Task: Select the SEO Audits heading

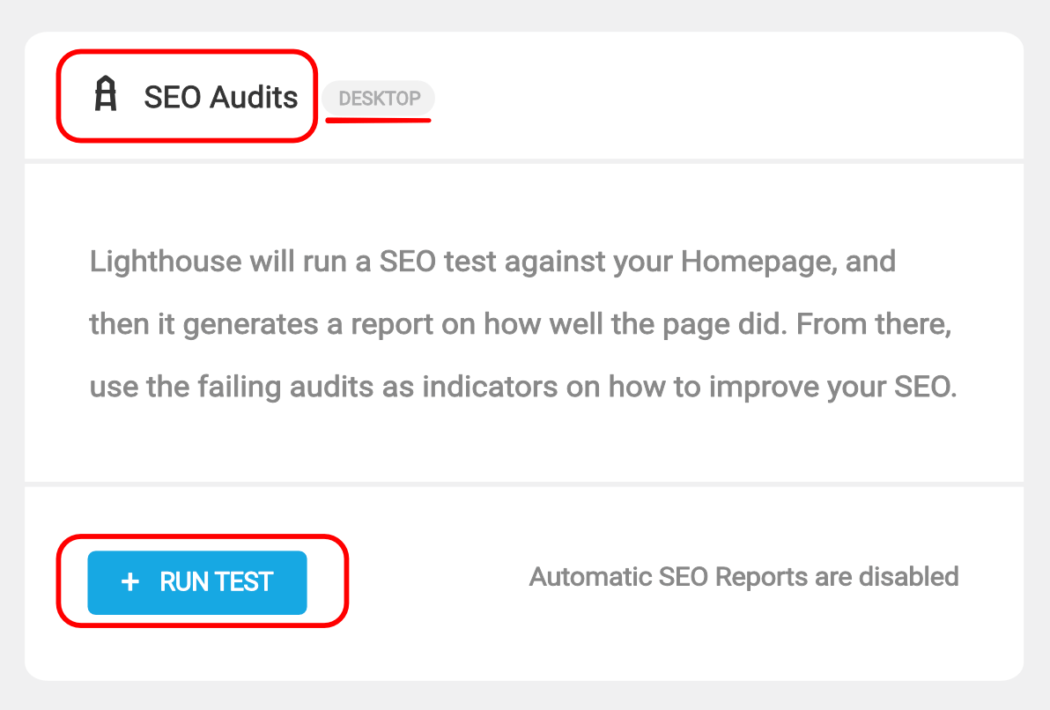Action: coord(221,97)
